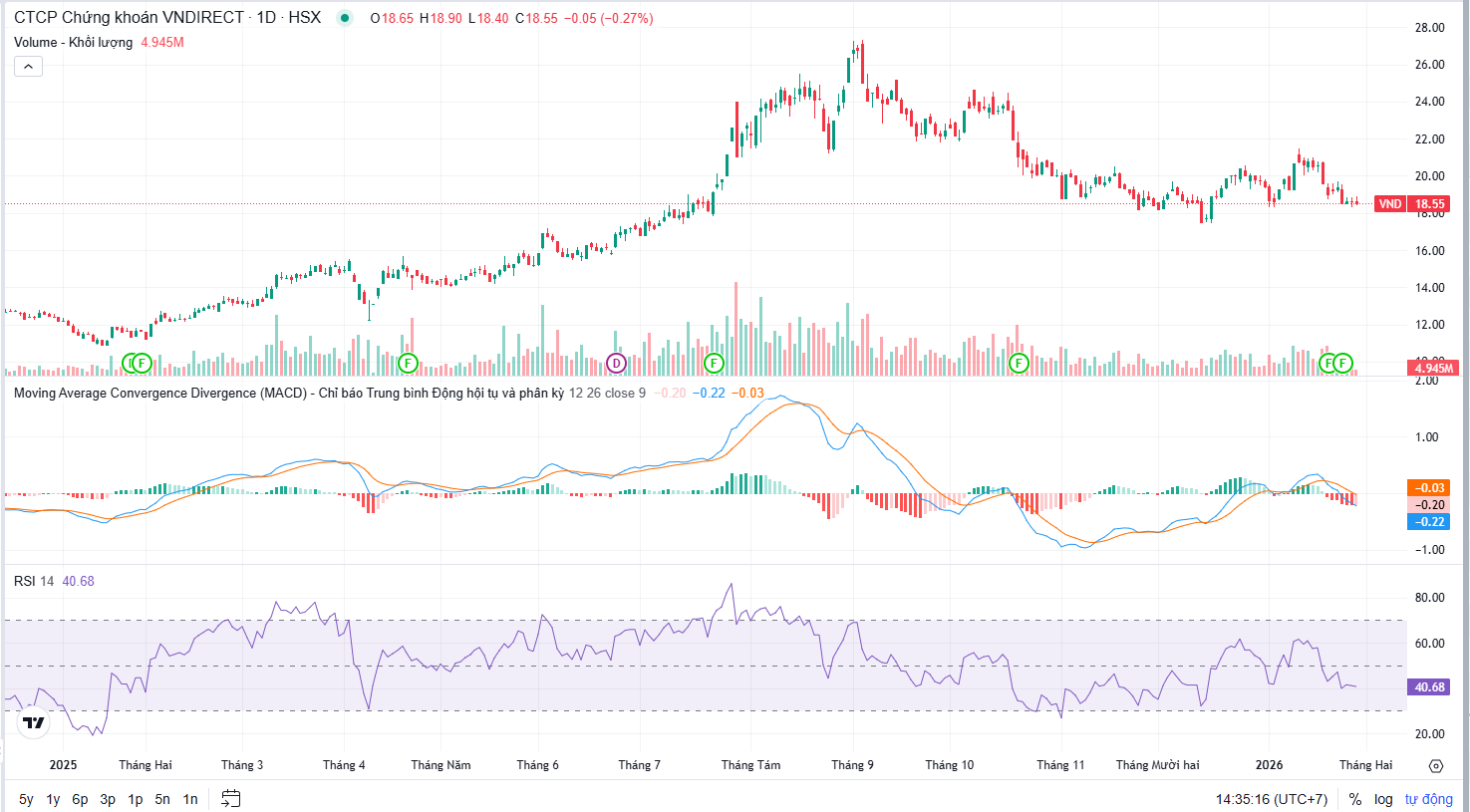Select the 6p time range
This screenshot has width=1470, height=812.
[x=80, y=799]
